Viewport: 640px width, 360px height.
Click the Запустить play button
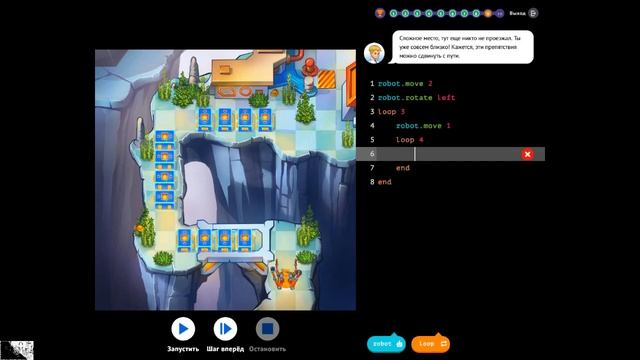[183, 329]
